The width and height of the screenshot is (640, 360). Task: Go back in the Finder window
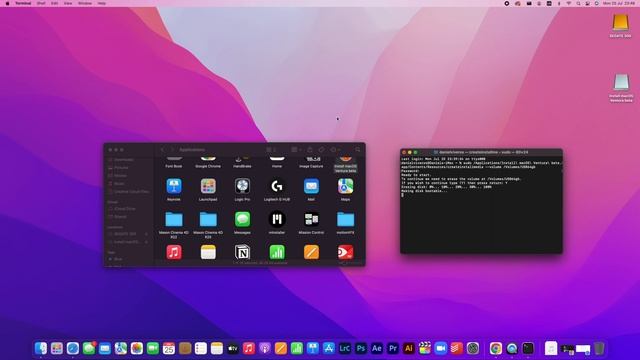162,150
